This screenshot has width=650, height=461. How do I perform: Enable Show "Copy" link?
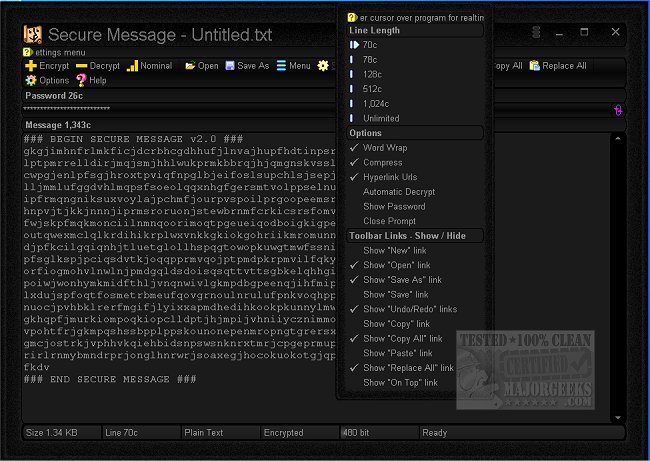point(415,324)
